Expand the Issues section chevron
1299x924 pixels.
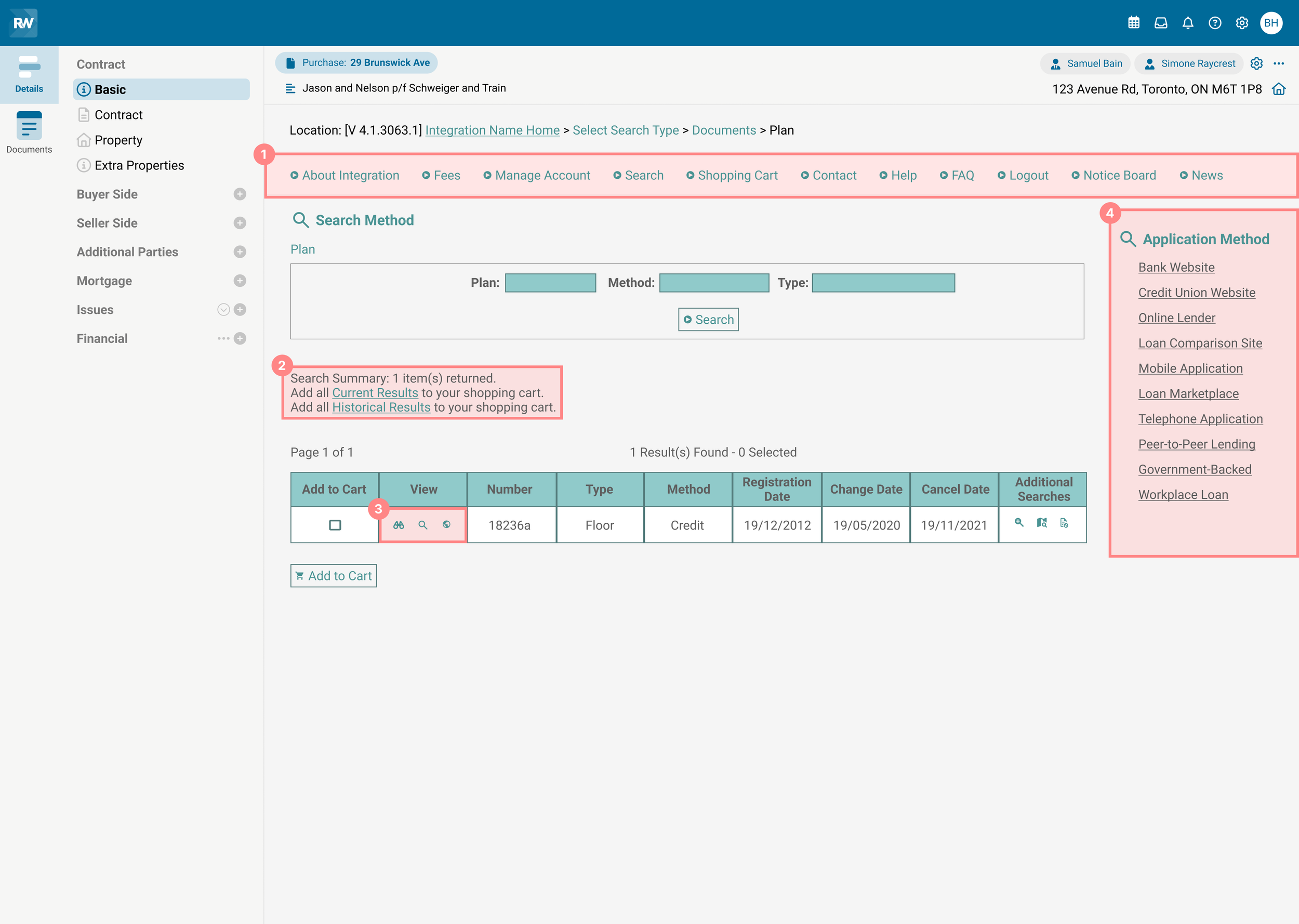(x=223, y=310)
